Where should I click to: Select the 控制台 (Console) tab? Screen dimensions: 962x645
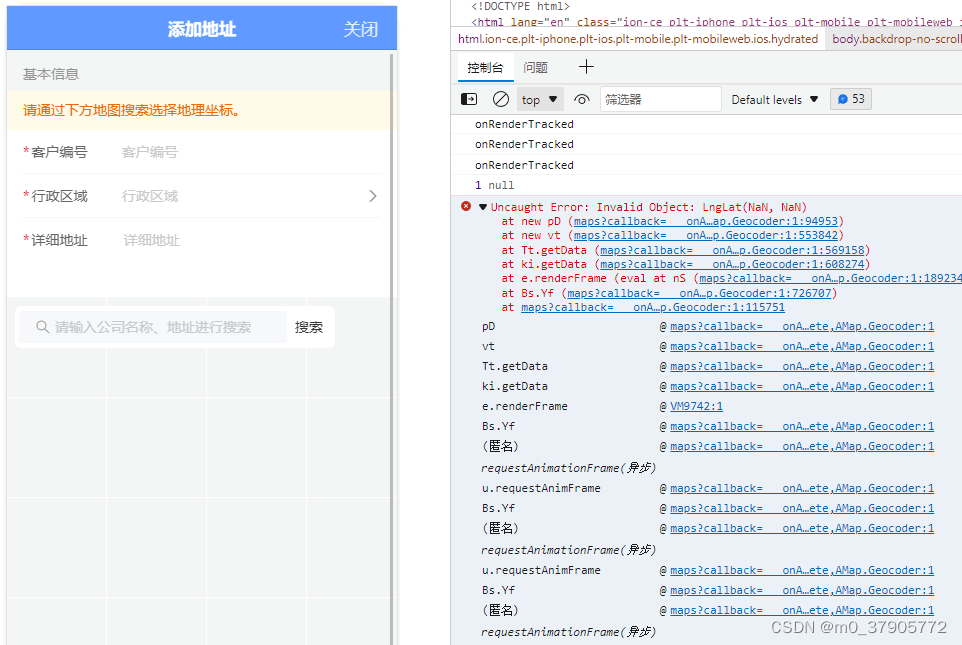click(x=486, y=68)
